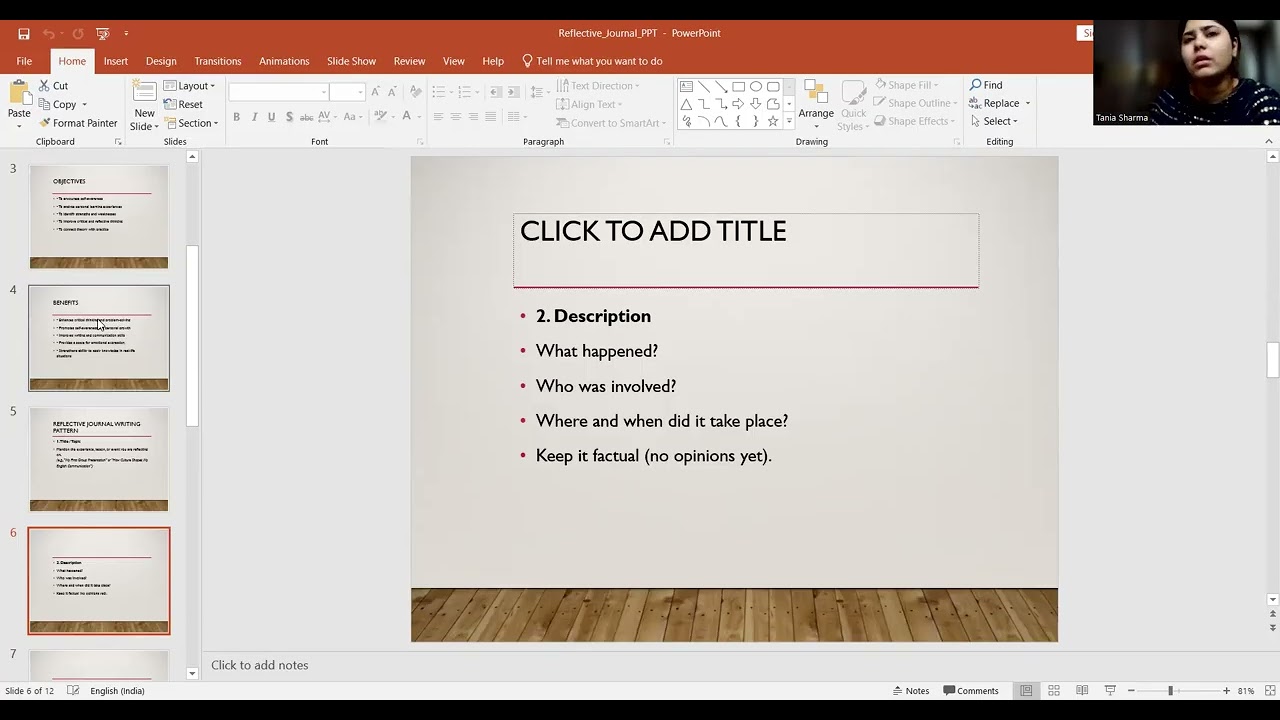Click the Undo arrow in the quick access toolbar
The width and height of the screenshot is (1280, 720).
(x=48, y=34)
